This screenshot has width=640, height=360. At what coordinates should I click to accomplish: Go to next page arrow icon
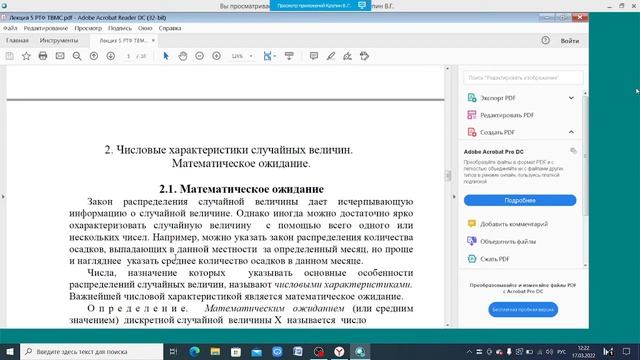click(x=111, y=56)
